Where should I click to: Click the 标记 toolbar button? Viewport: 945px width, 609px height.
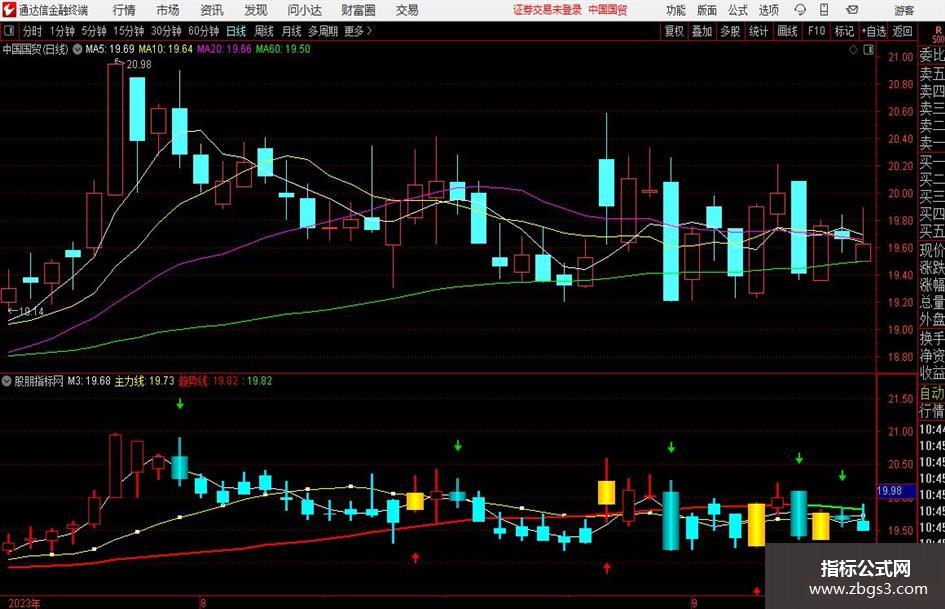point(844,31)
